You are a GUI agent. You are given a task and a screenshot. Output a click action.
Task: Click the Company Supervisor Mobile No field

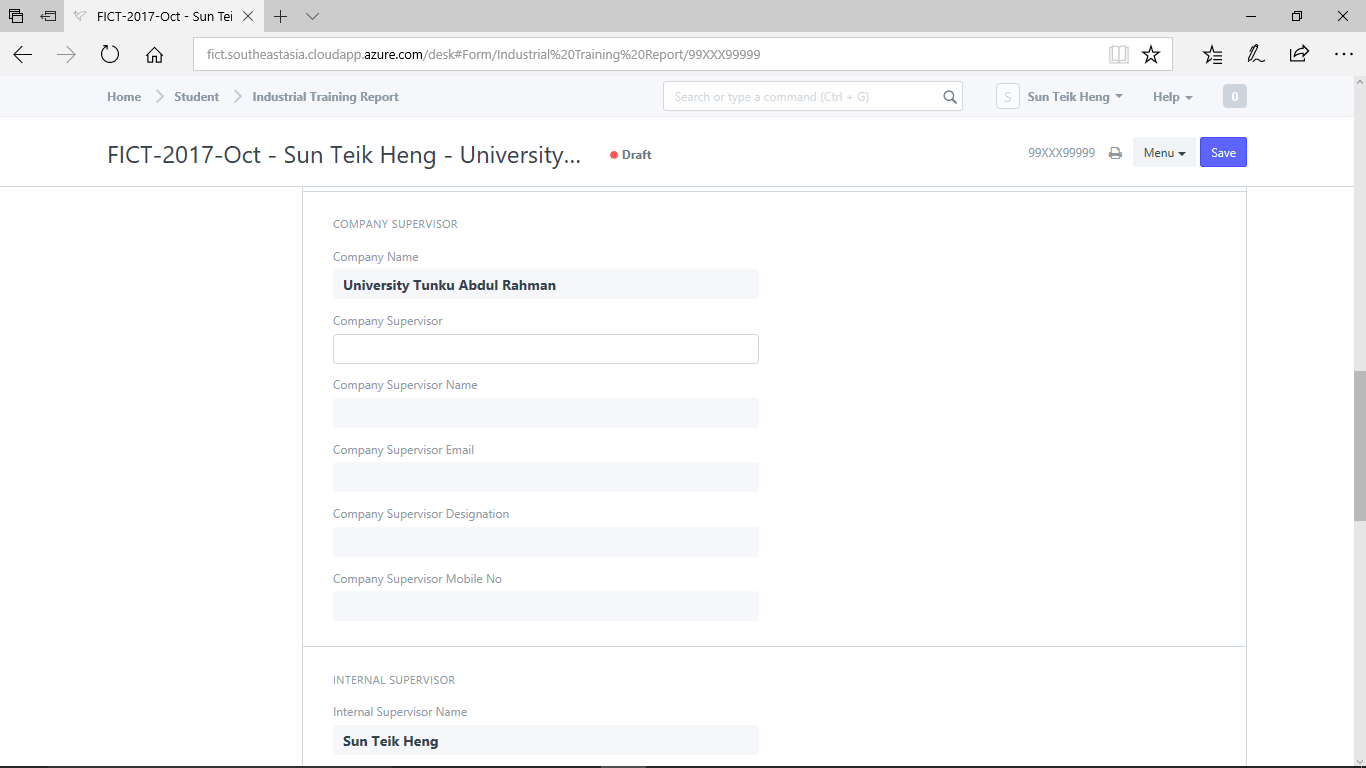[x=546, y=606]
